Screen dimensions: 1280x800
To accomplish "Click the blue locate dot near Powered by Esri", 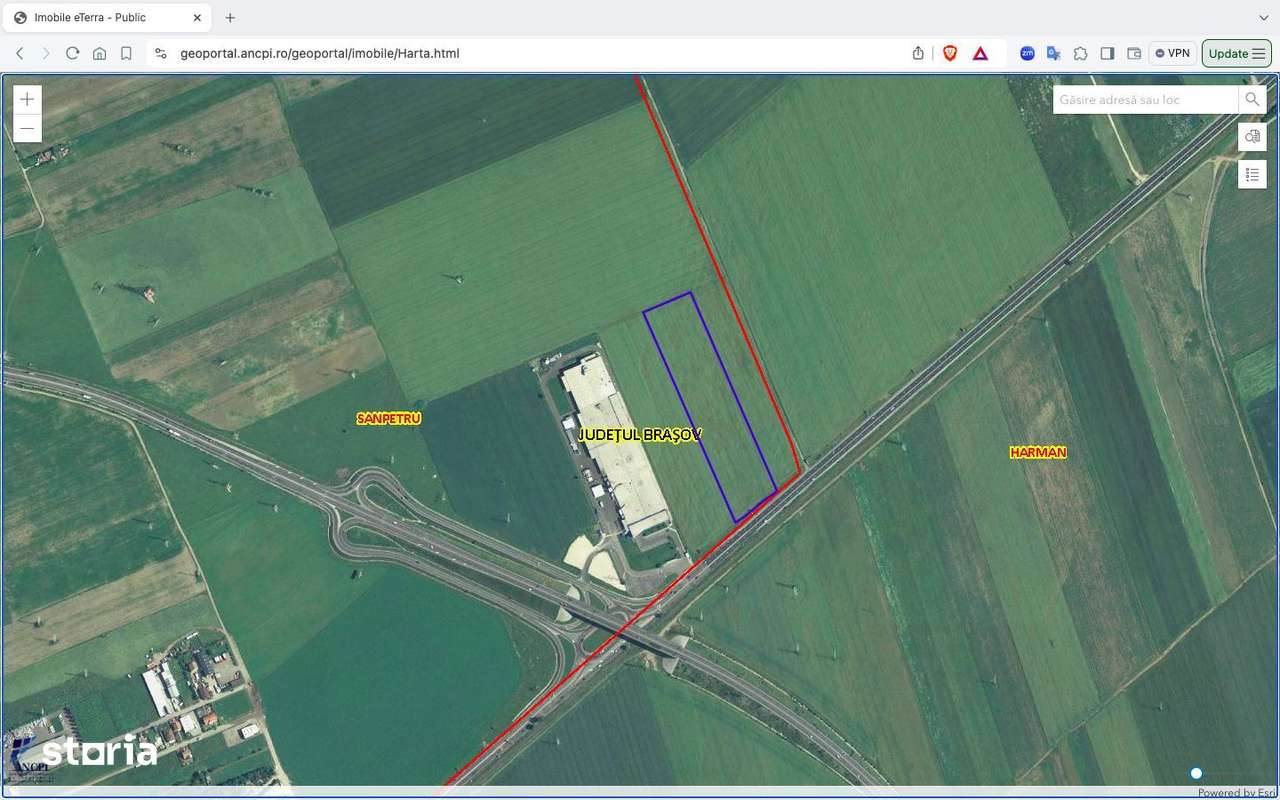I will coord(1196,773).
